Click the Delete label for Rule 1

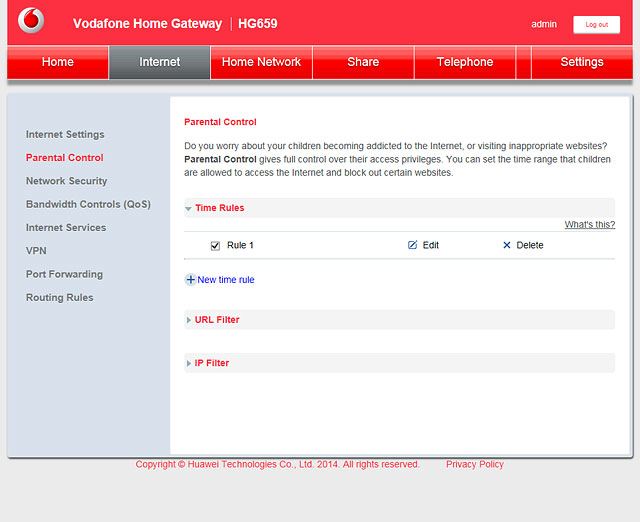point(530,245)
